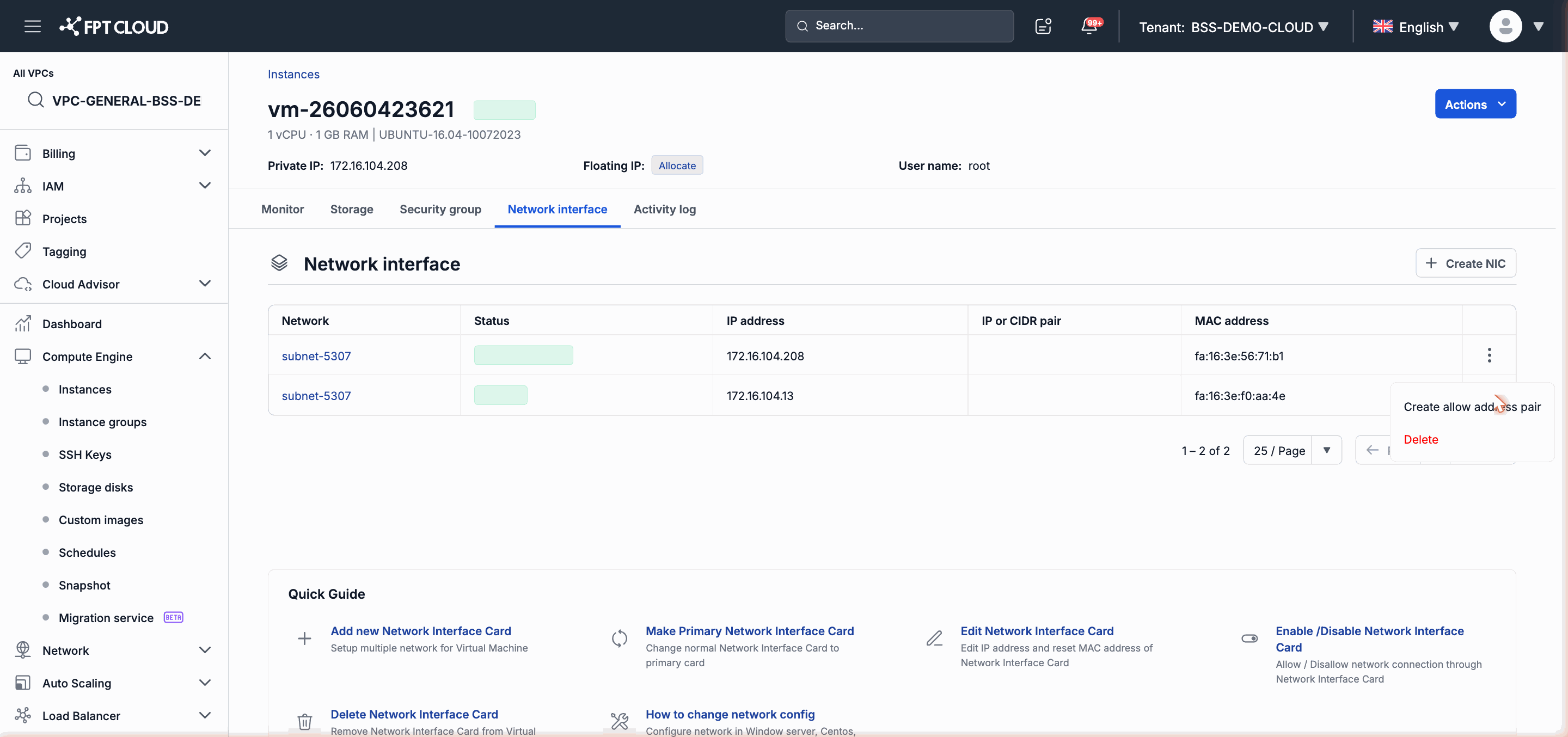The width and height of the screenshot is (1568, 737).
Task: Expand the Network sidebar chevron
Action: 205,650
